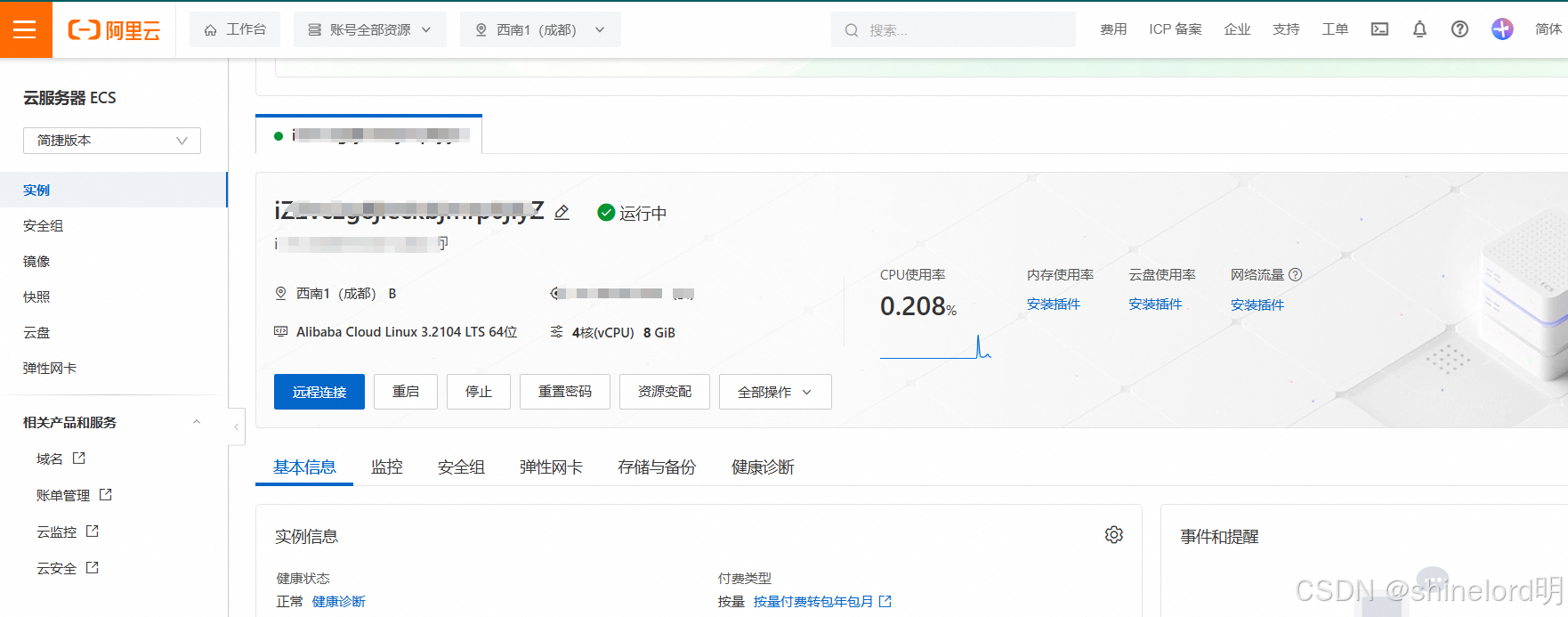
Task: Click 重置密码 button
Action: tap(565, 392)
